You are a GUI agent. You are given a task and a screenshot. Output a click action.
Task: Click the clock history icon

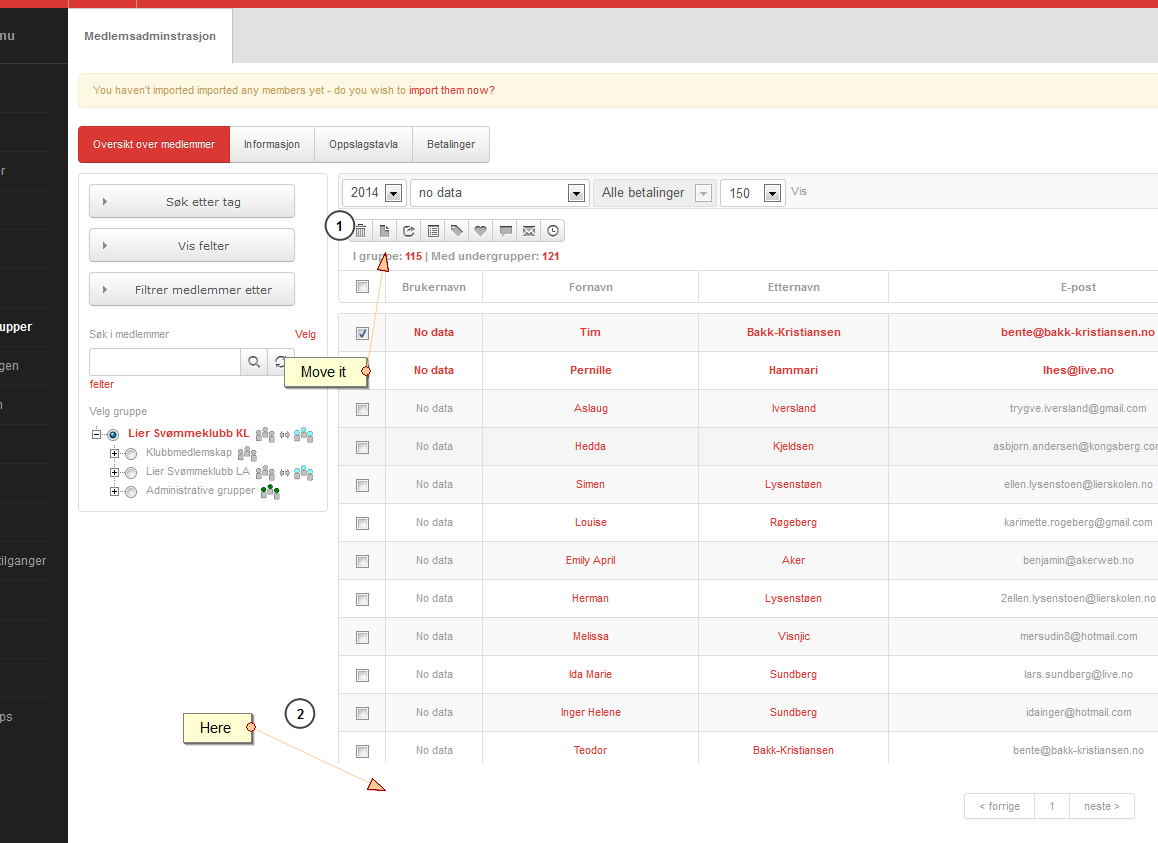[x=553, y=231]
